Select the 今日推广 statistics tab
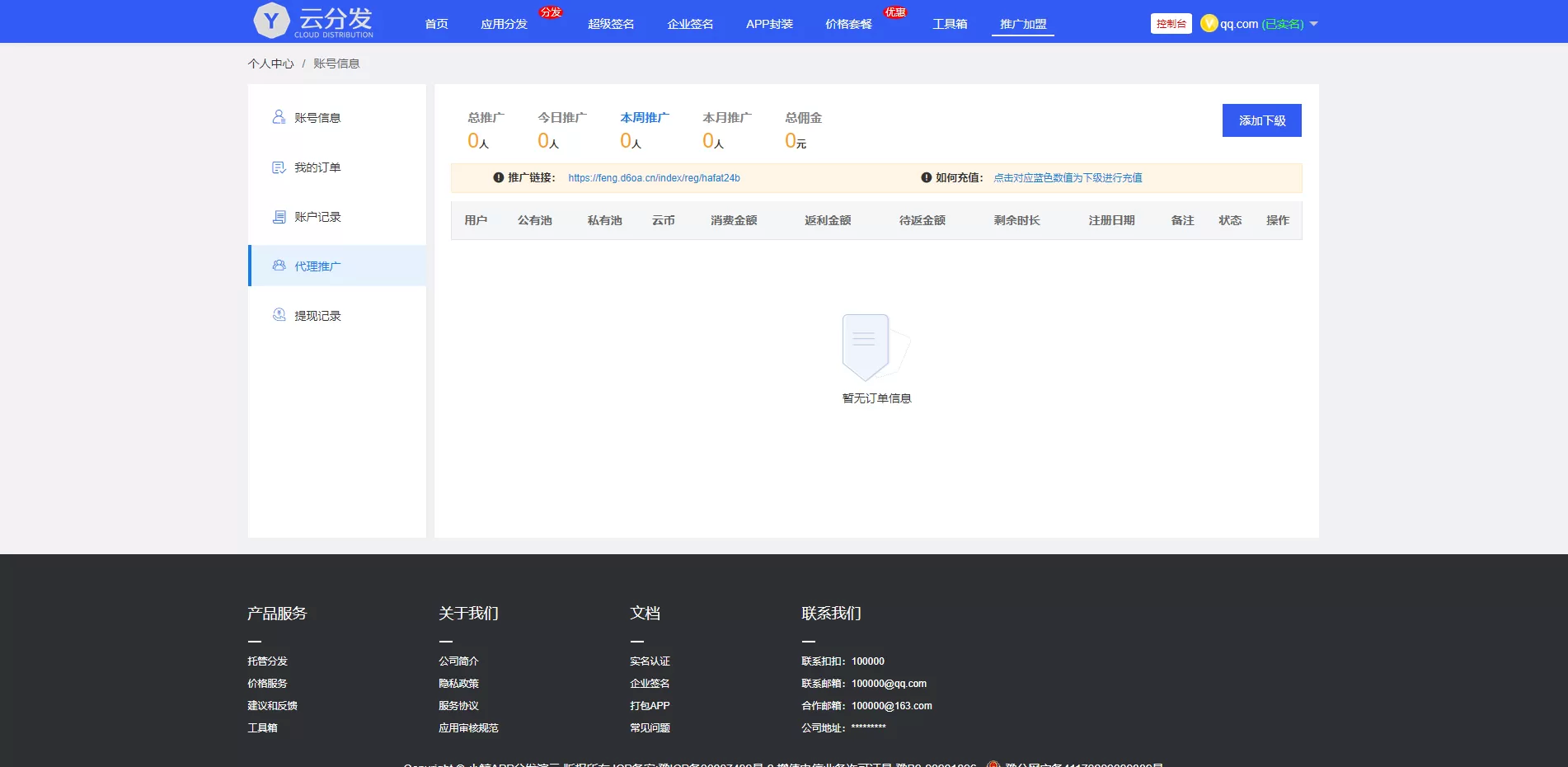Screen dimensions: 1568x767 (561, 118)
